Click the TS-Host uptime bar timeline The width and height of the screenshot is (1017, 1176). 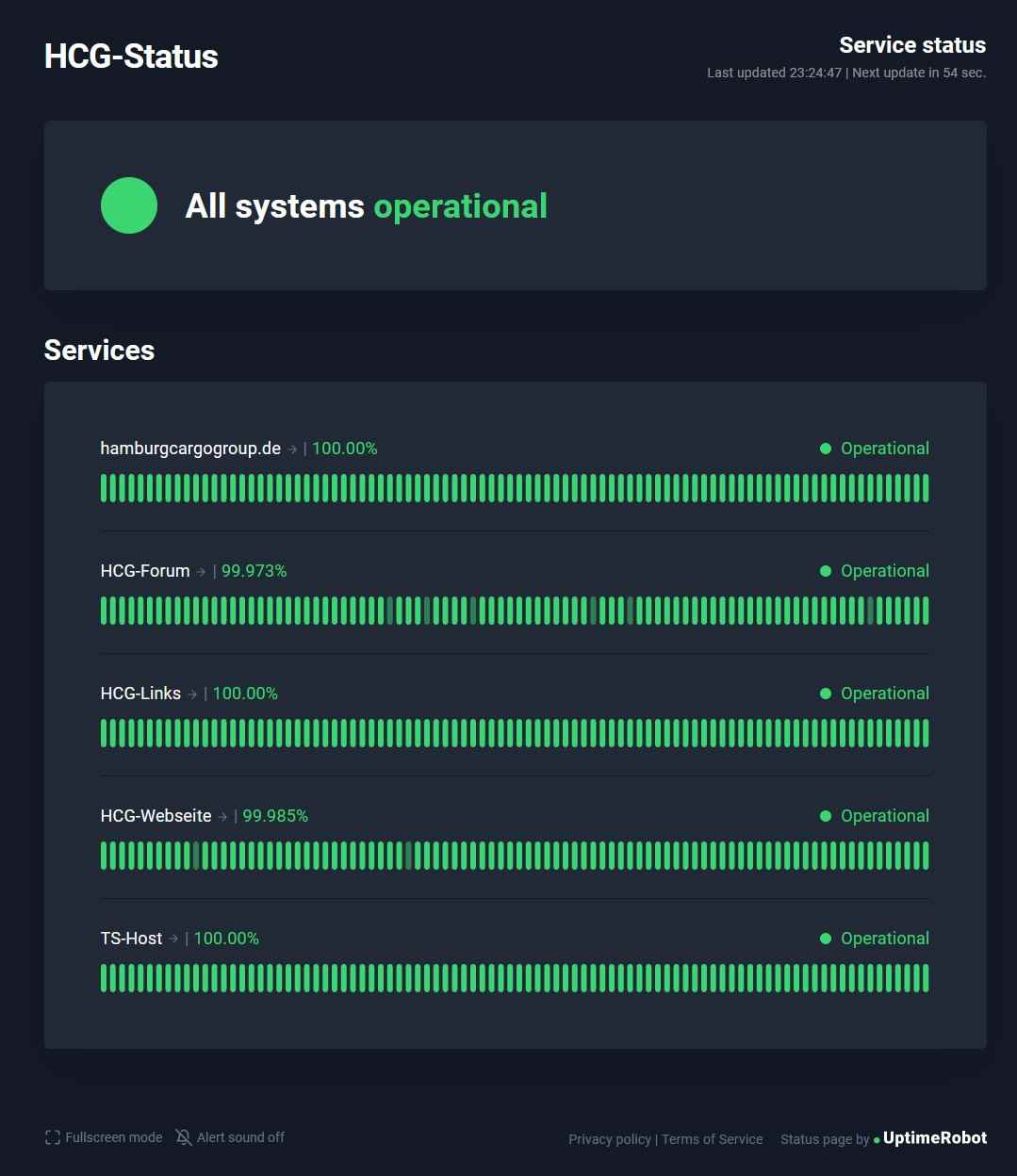pos(515,978)
